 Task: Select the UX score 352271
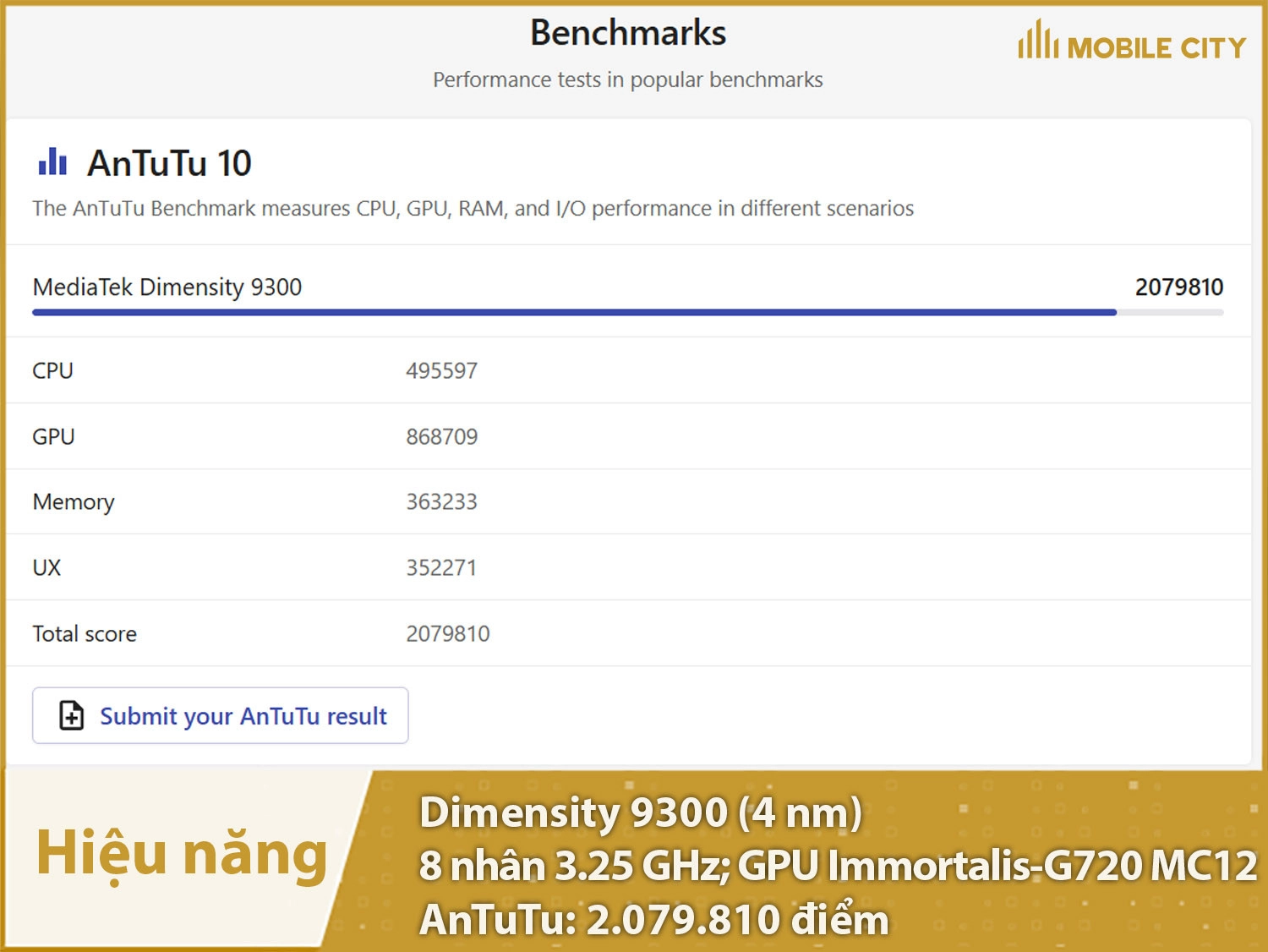click(441, 567)
